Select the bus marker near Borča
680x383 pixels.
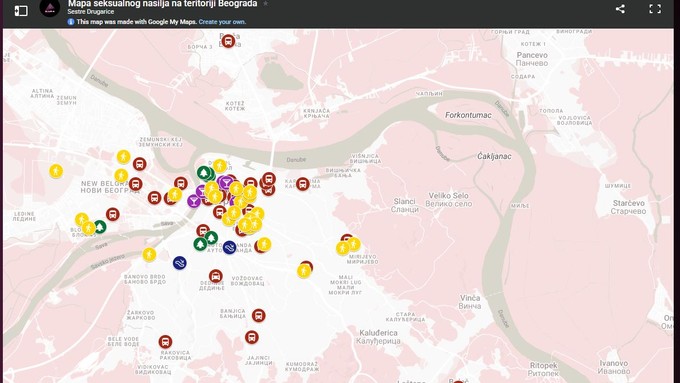[x=228, y=41]
